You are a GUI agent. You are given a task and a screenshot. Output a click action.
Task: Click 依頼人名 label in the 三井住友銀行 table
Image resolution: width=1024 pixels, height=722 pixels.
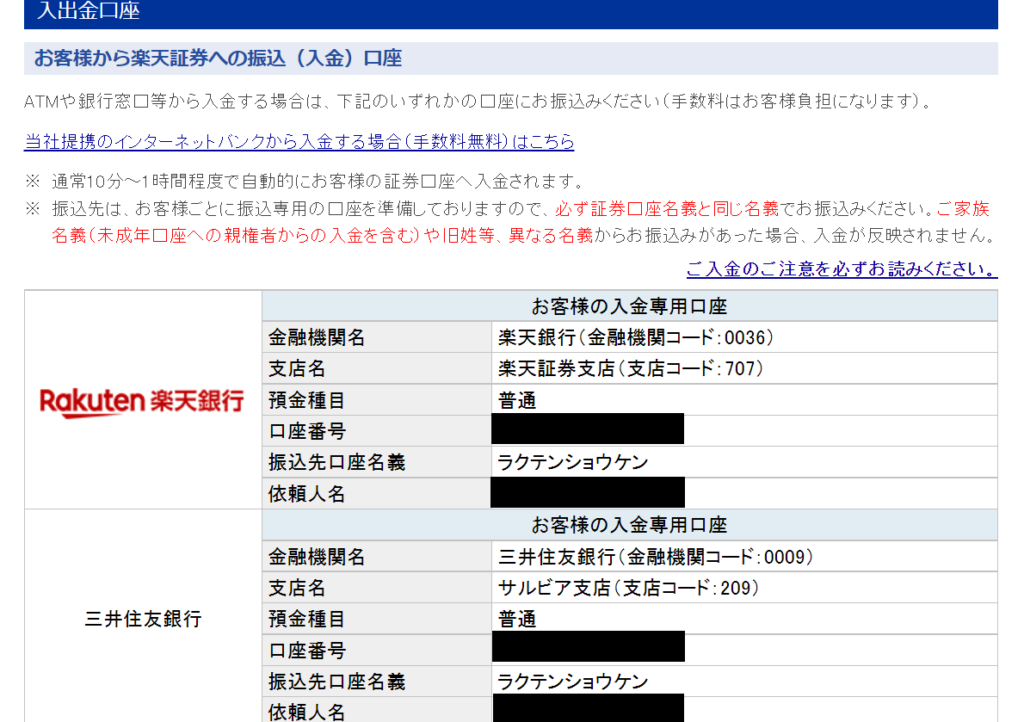(377, 710)
